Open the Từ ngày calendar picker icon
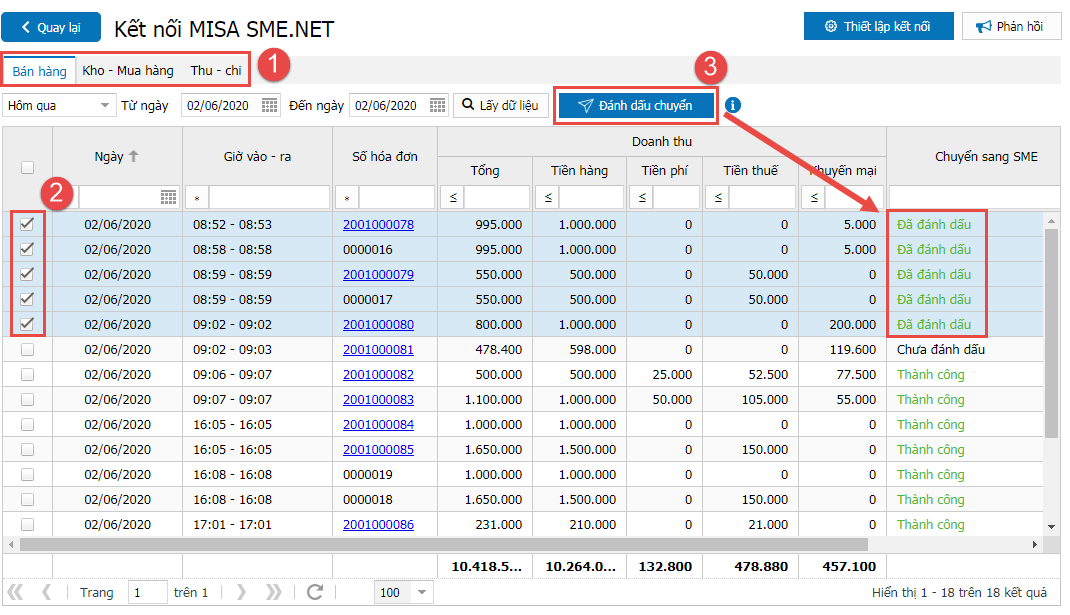The width and height of the screenshot is (1070, 615). tap(270, 105)
